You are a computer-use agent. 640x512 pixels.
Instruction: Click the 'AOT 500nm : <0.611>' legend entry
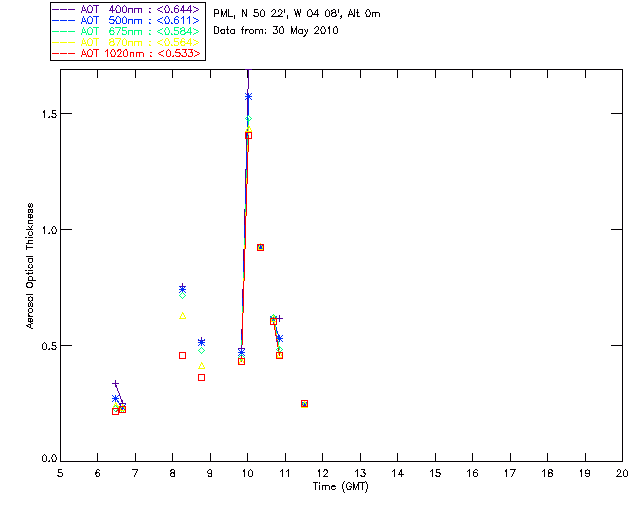pos(127,20)
